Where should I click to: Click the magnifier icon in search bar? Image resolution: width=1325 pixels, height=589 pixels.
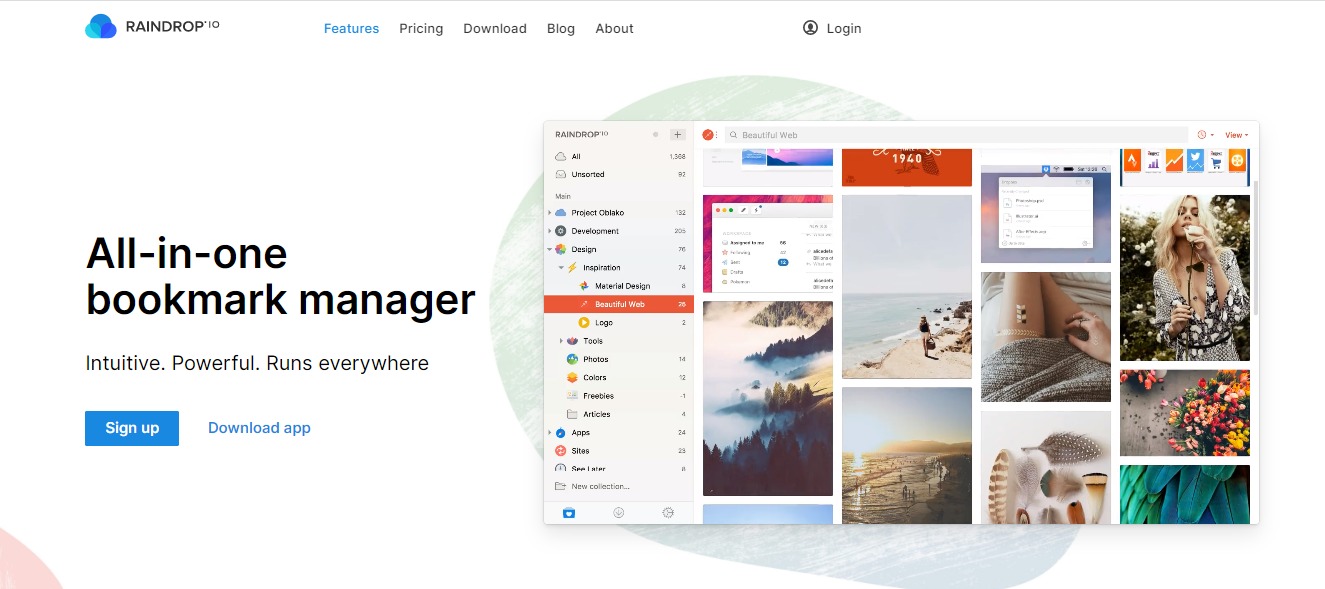[733, 135]
